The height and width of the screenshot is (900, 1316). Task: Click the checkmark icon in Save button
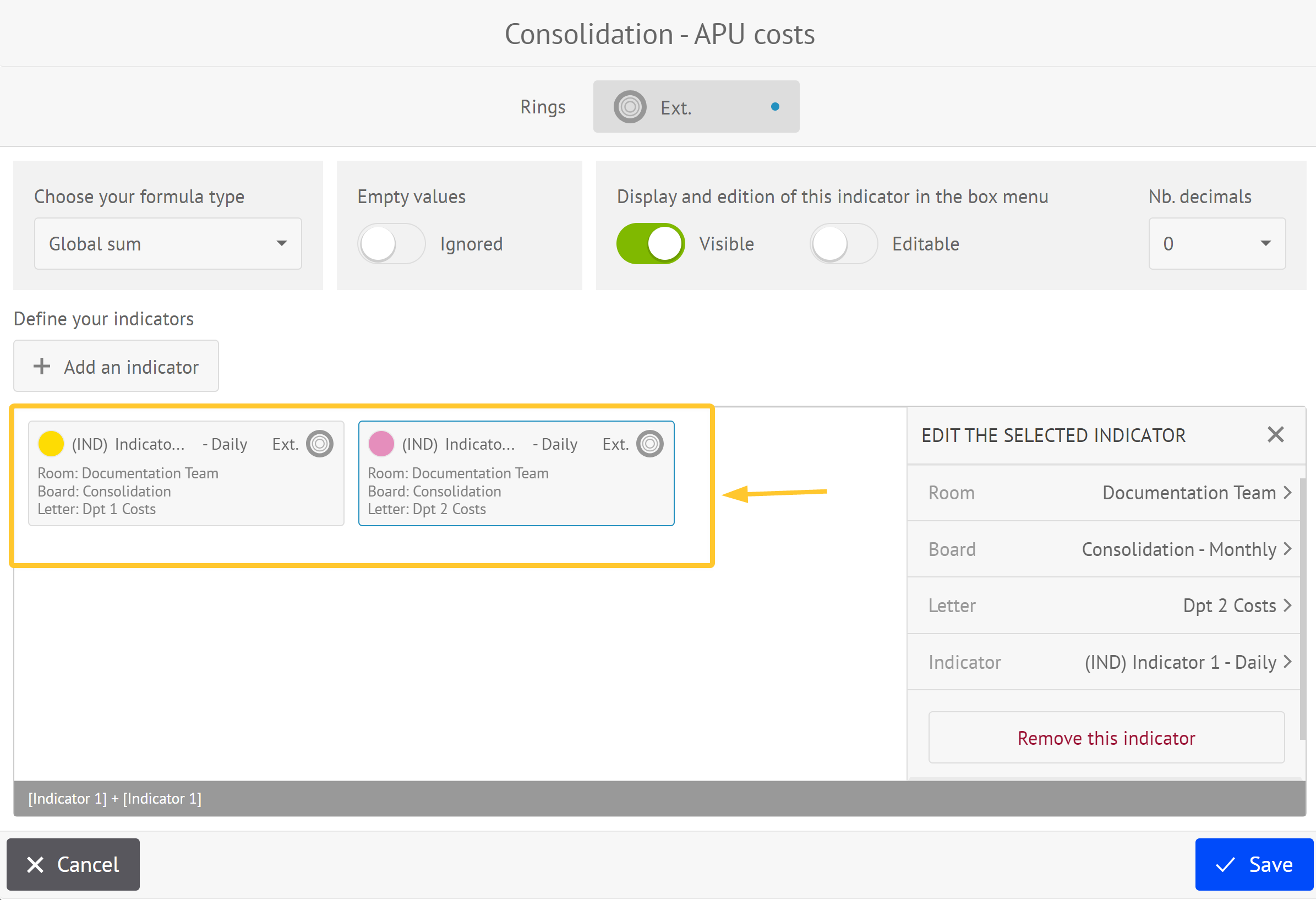point(1225,864)
